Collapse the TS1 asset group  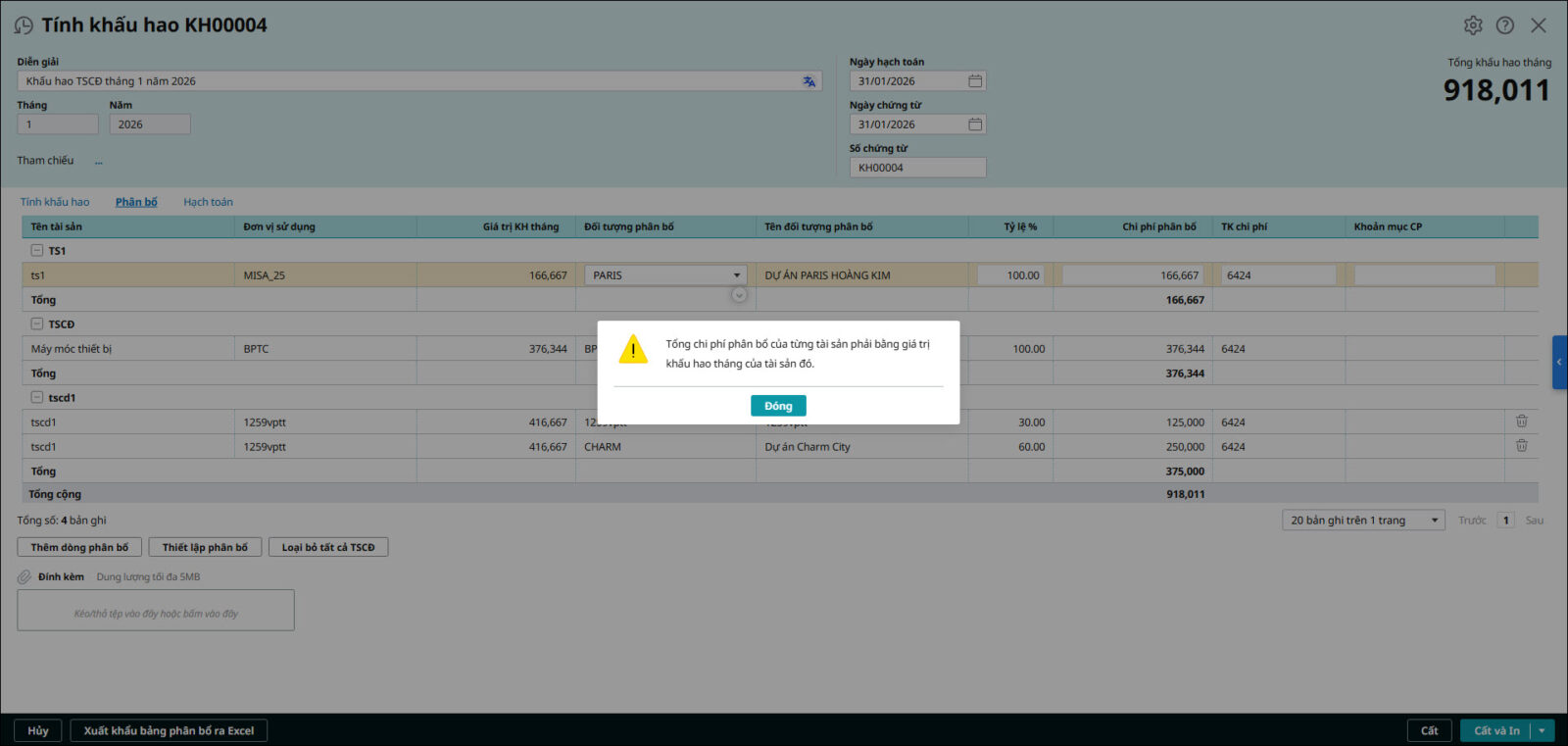37,251
